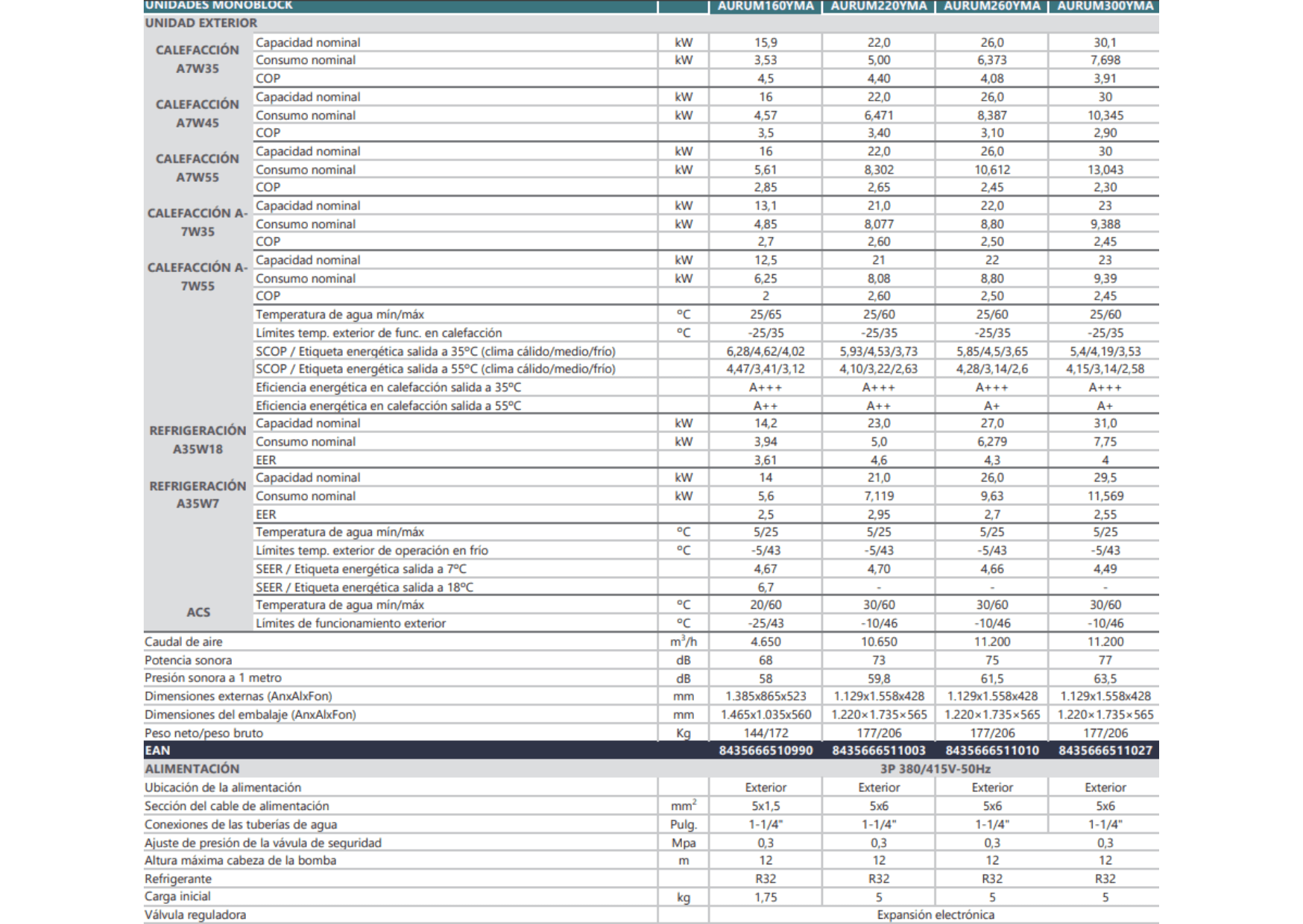This screenshot has width=1303, height=924.
Task: Click 'Presión sonora a 1 metro' label
Action: [x=213, y=678]
